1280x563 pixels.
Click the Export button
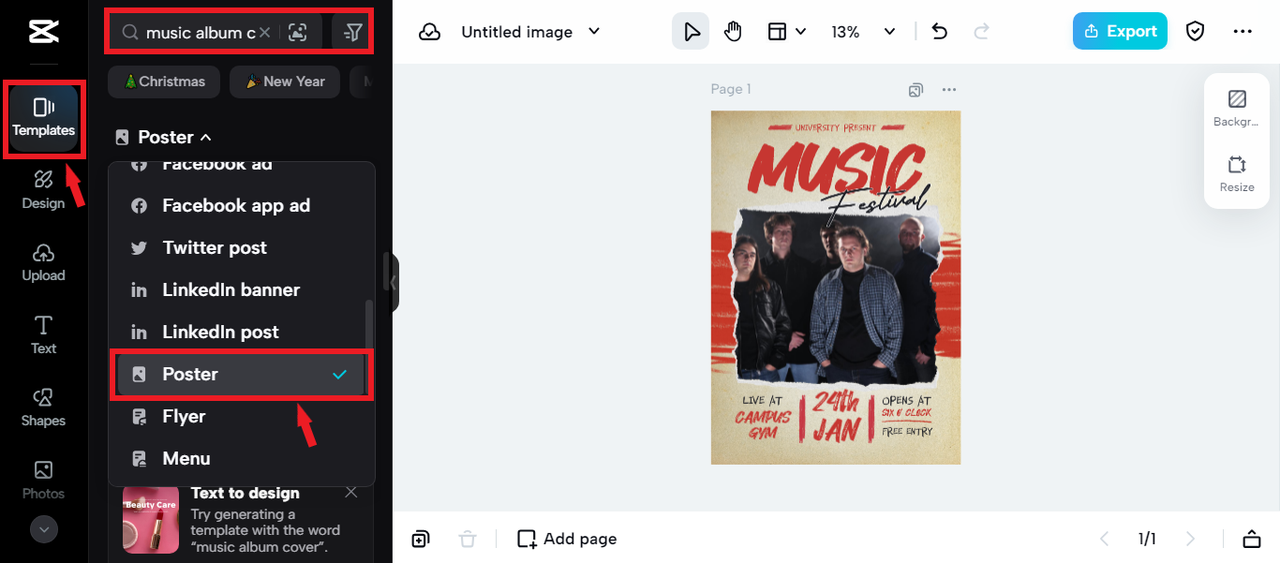pos(1120,31)
